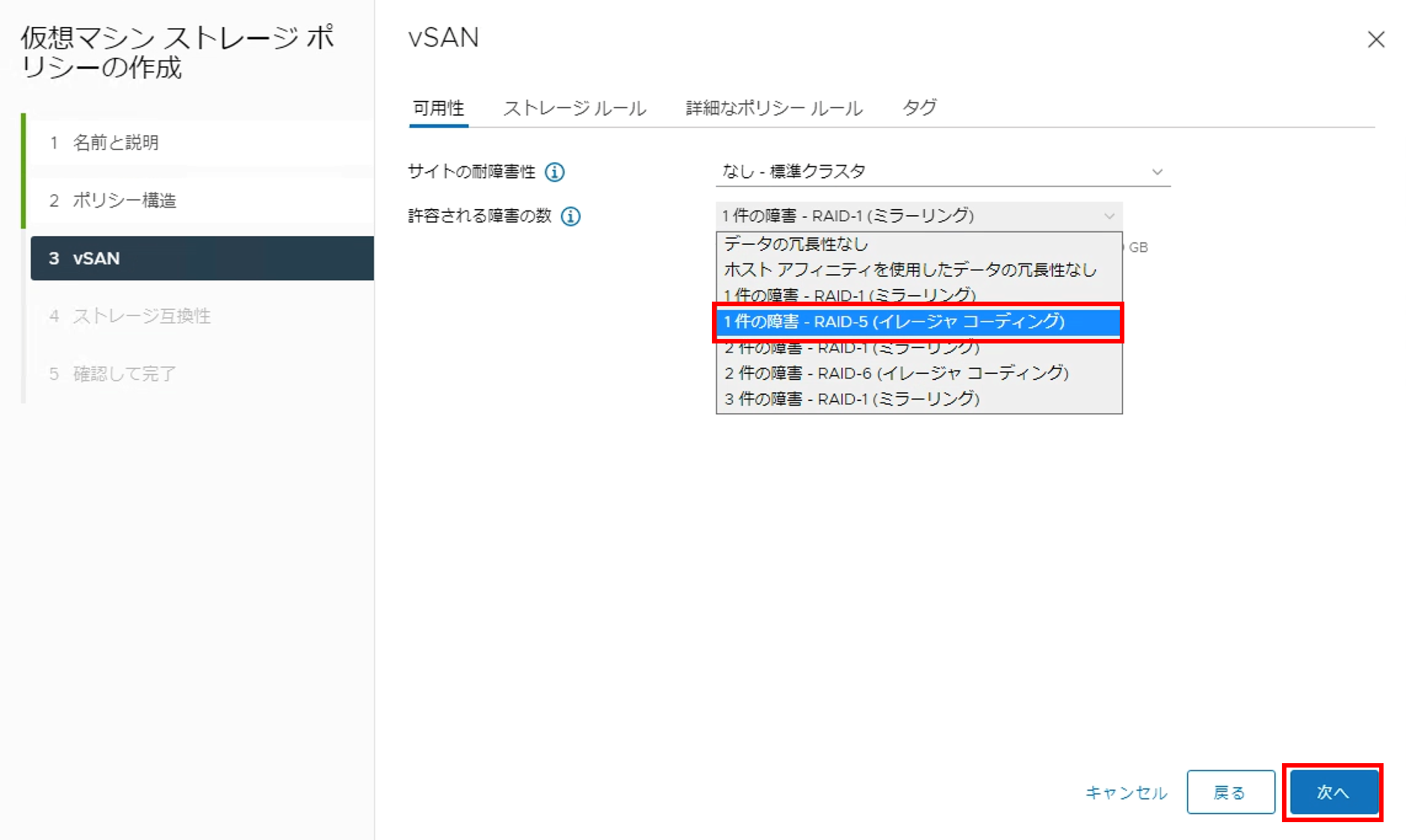Click 仮想マシン ストレージ ポリシーの作成 title
Screen dimensions: 1406x840
[178, 52]
